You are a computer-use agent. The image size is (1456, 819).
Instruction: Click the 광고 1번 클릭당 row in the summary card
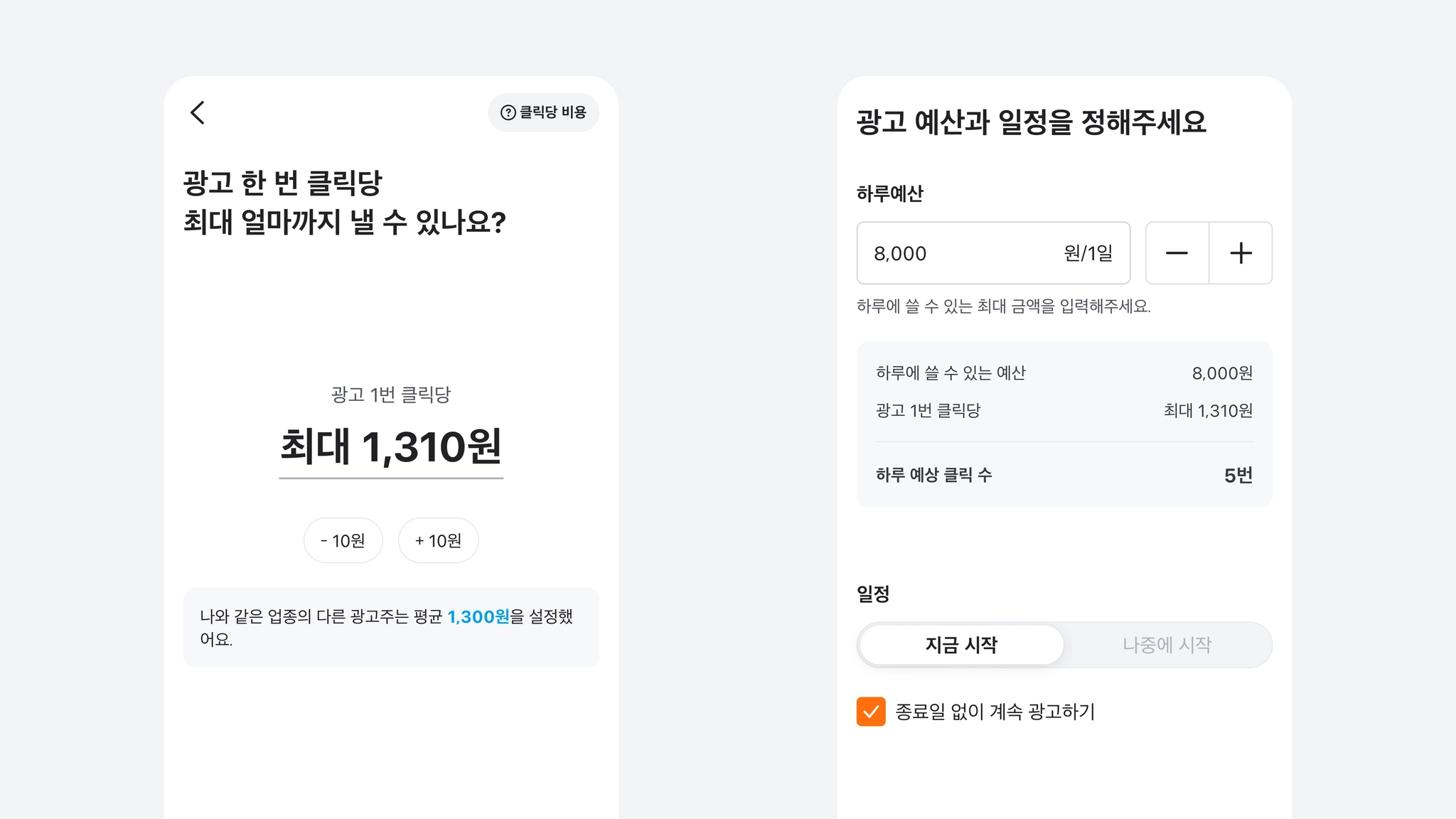point(1064,410)
